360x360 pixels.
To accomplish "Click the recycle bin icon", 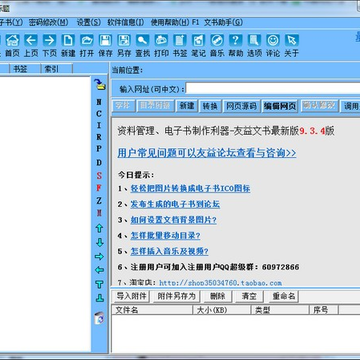I will tap(99, 318).
